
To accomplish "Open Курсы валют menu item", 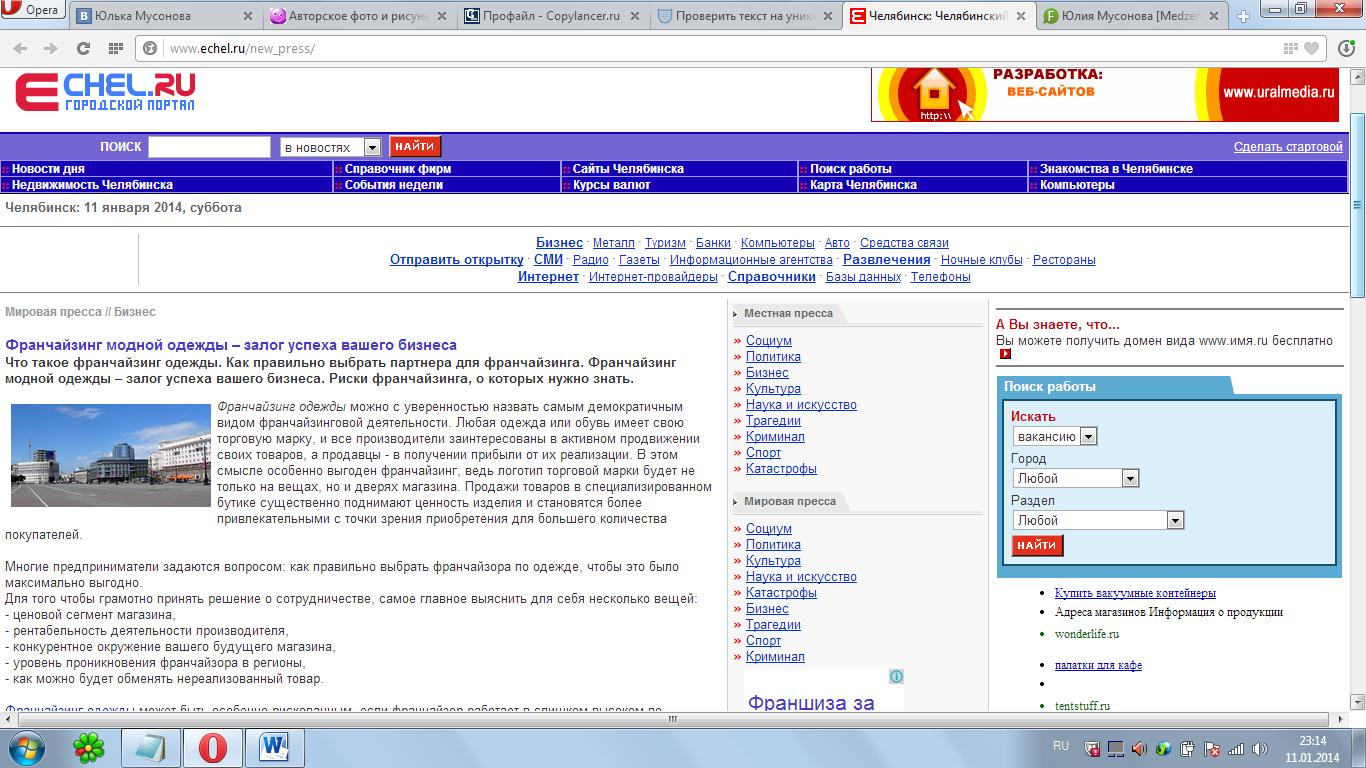I will (x=611, y=185).
